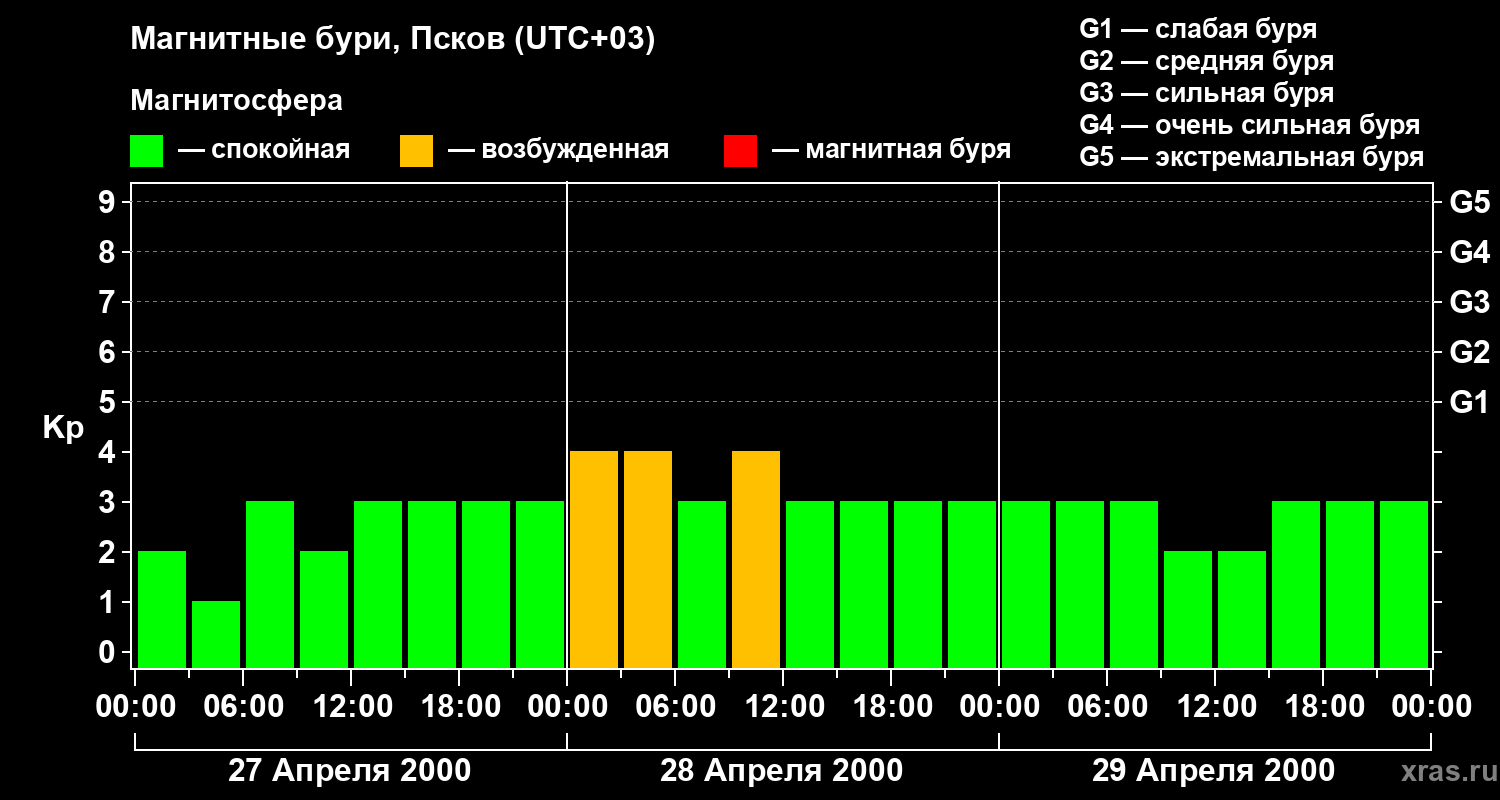Click the red 'магнитная буря' legend swatch

(740, 151)
